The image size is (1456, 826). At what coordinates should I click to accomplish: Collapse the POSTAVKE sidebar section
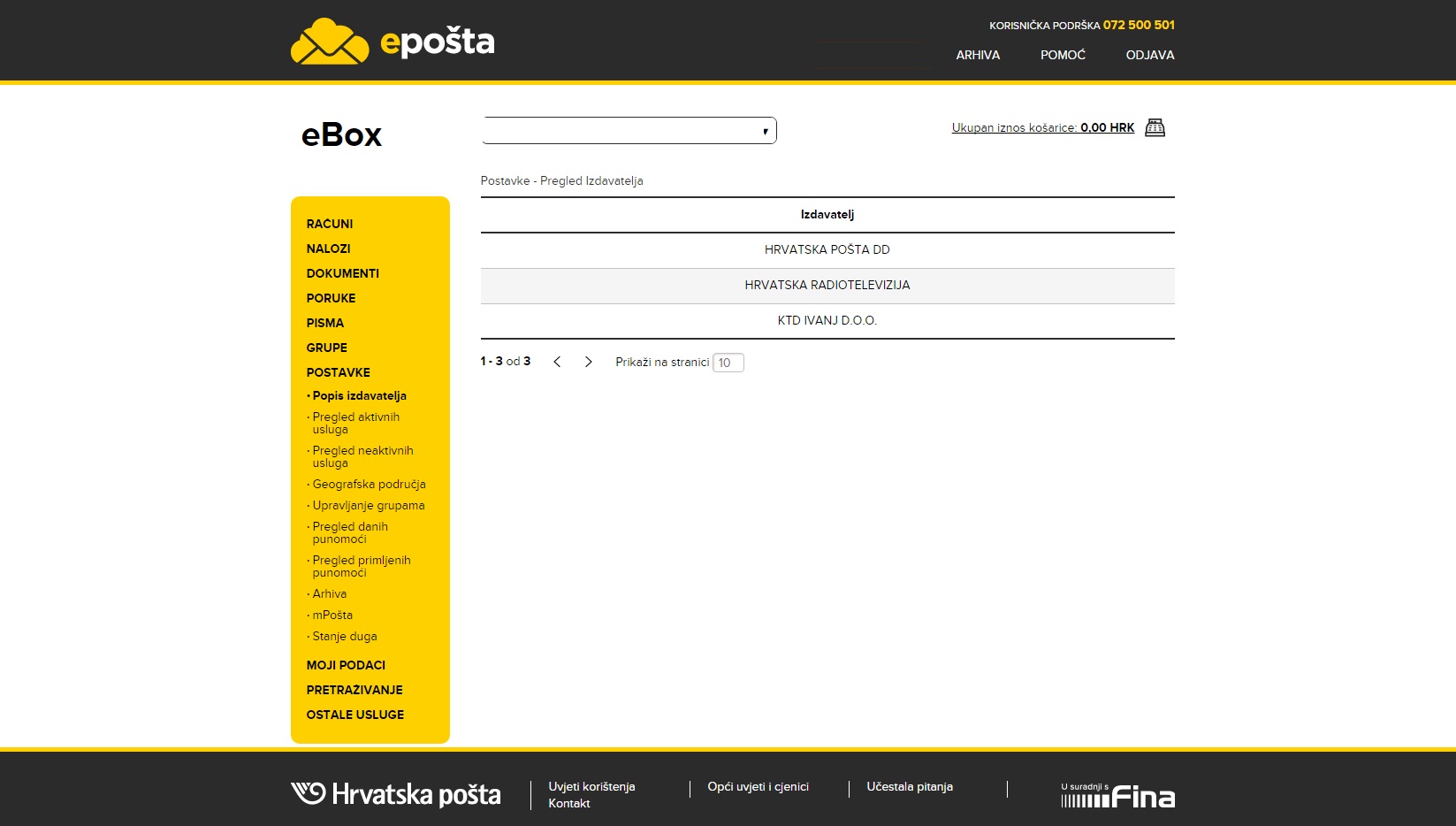[339, 372]
